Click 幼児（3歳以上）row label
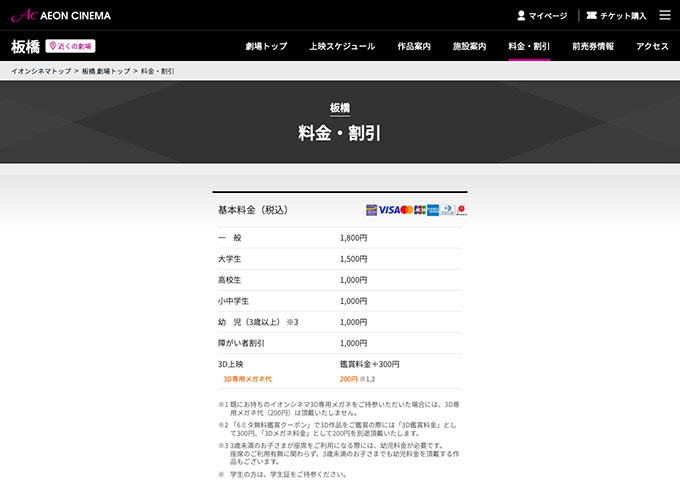The image size is (680, 480). click(258, 322)
